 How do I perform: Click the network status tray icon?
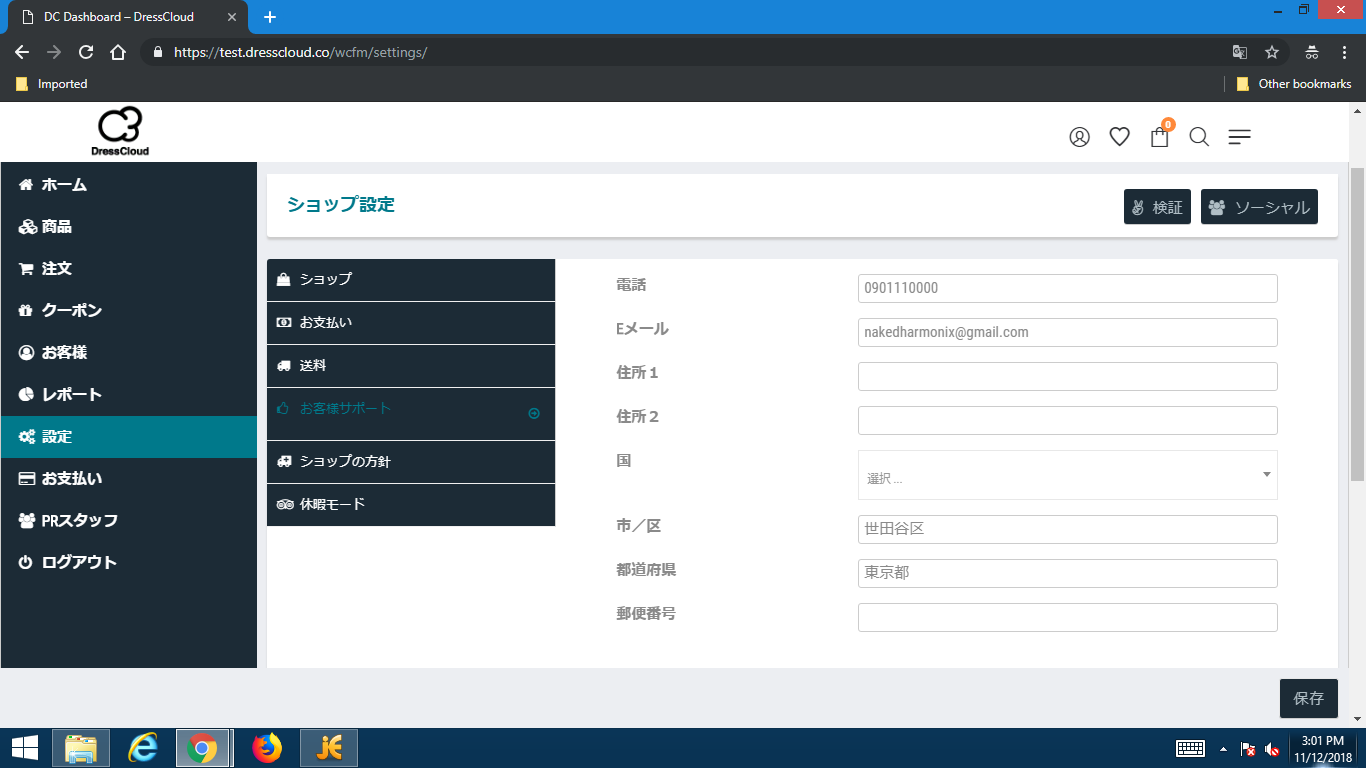click(x=1248, y=749)
